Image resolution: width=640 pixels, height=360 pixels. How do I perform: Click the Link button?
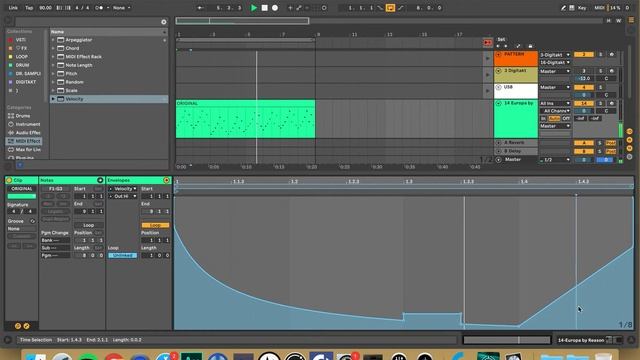click(x=13, y=8)
